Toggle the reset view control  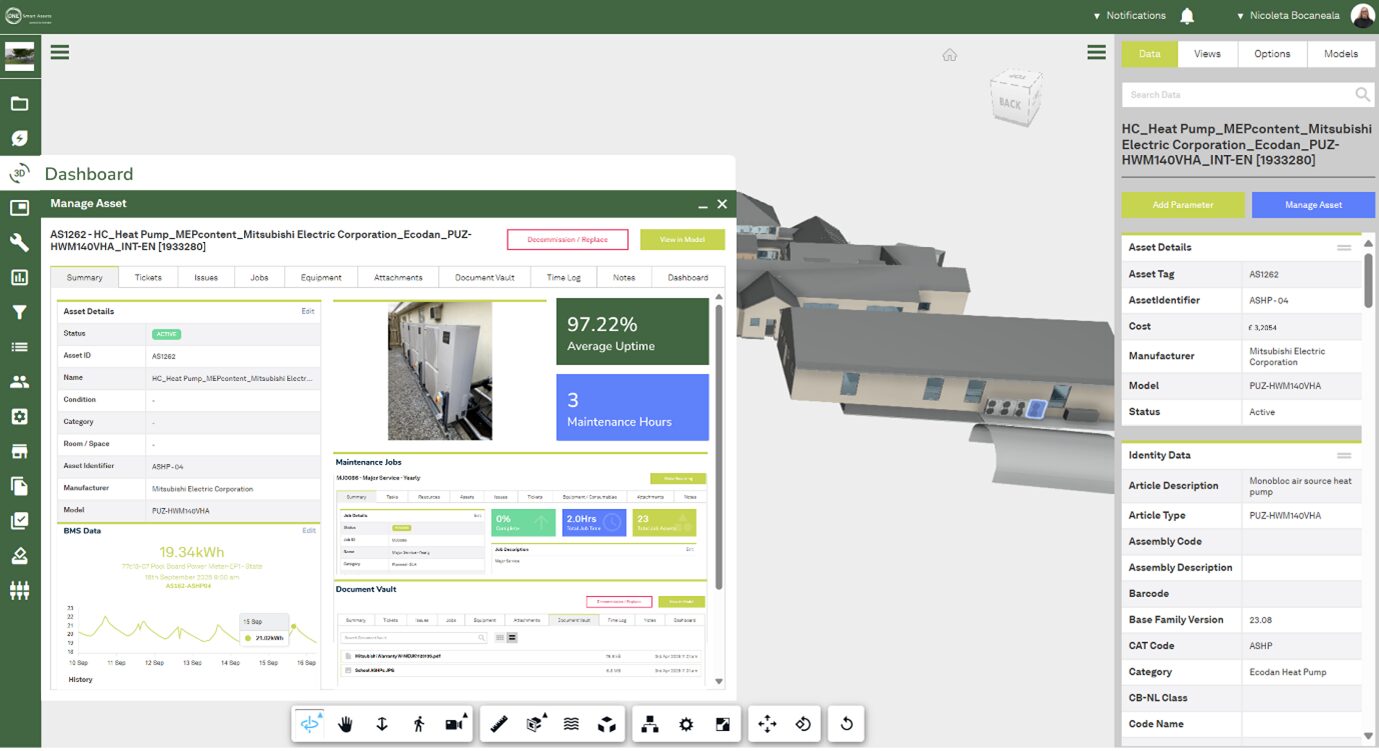pos(845,723)
